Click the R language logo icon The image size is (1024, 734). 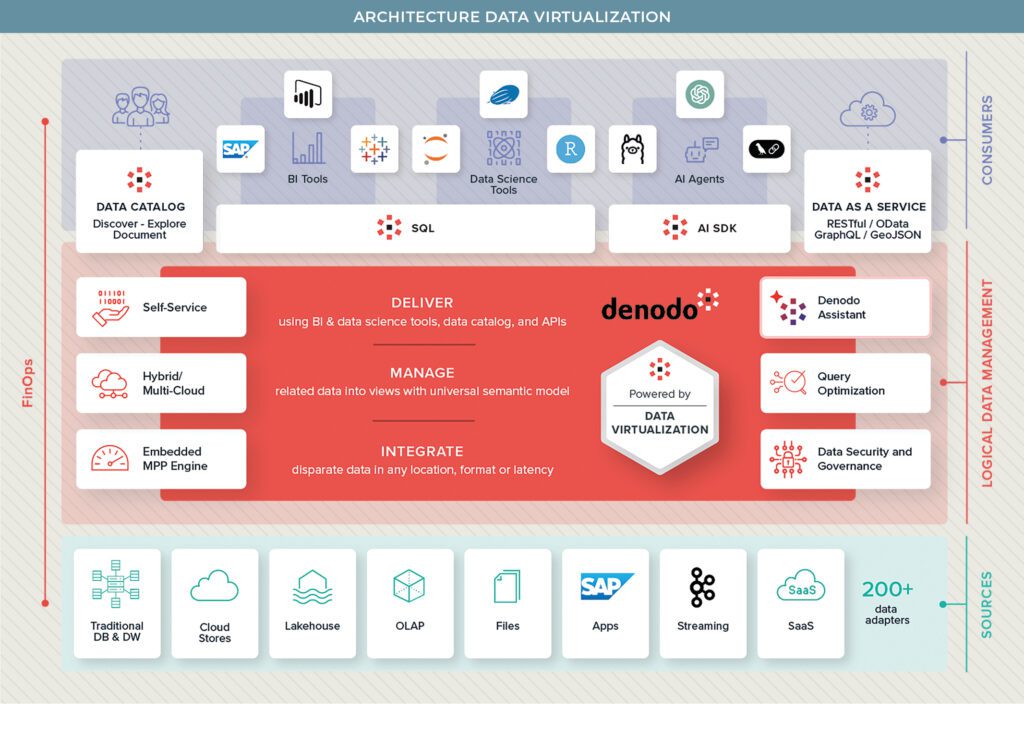pyautogui.click(x=571, y=149)
